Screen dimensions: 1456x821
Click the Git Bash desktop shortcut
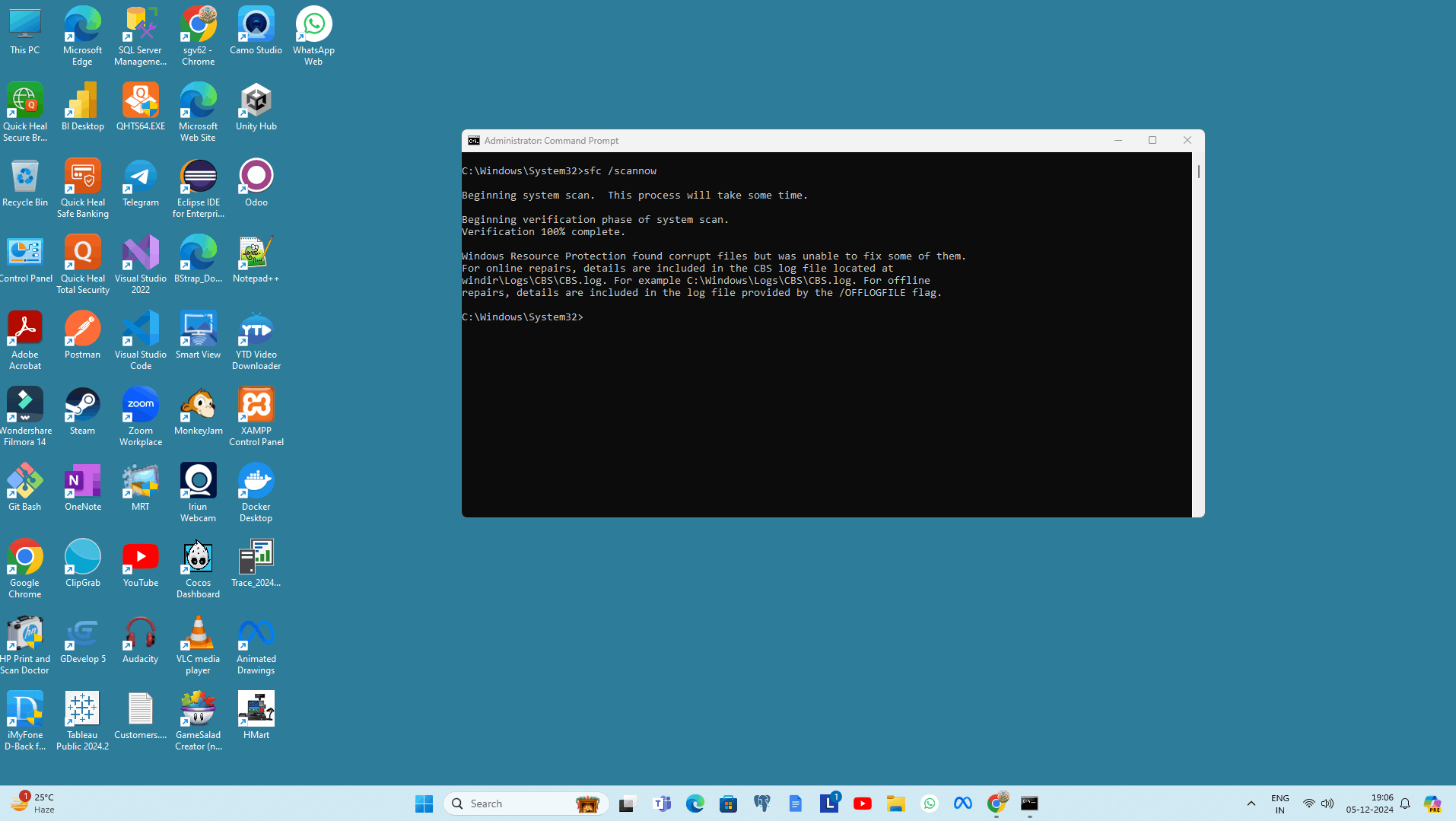25,487
